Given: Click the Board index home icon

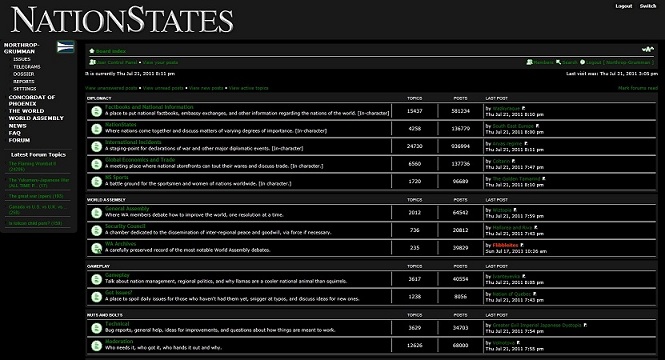Looking at the screenshot, I should click(x=92, y=51).
